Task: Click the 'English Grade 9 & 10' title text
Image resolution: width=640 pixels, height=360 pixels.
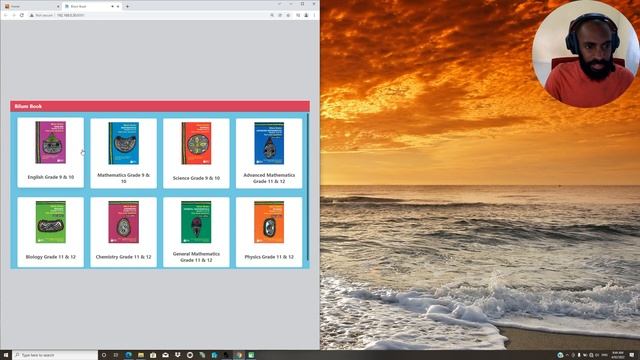Action: pyautogui.click(x=51, y=177)
